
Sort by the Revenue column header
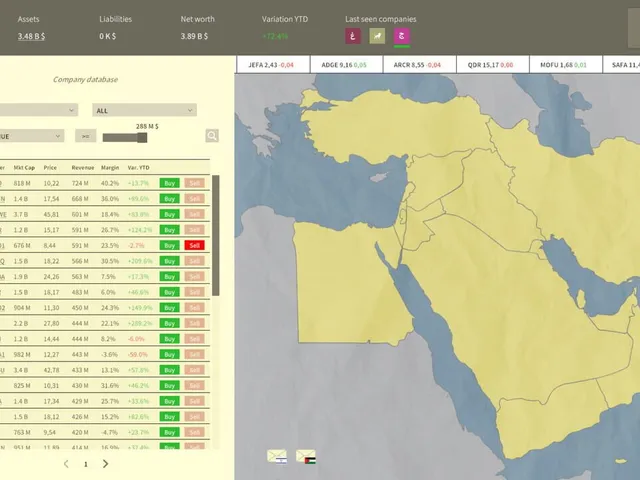pyautogui.click(x=83, y=167)
